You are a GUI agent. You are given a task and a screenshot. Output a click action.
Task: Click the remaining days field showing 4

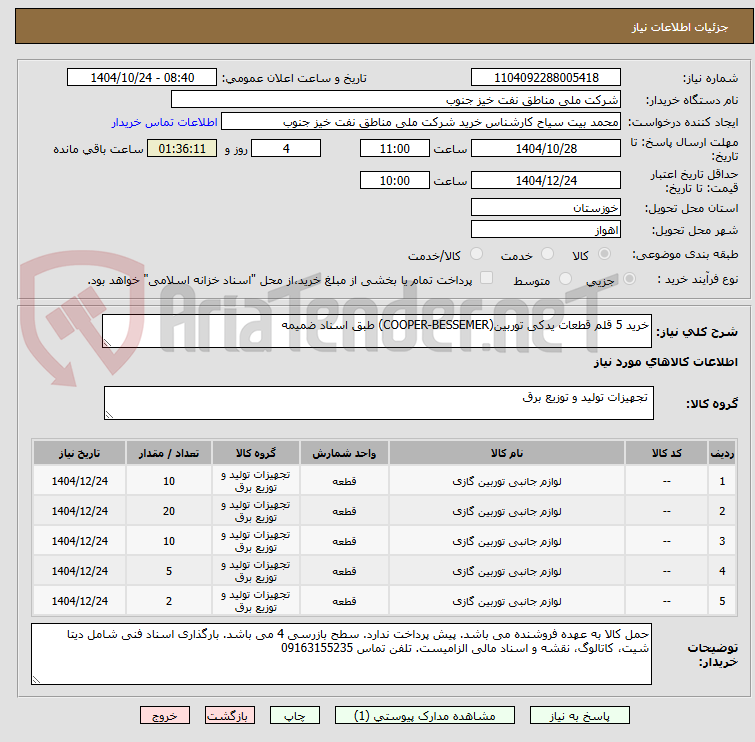click(x=286, y=148)
